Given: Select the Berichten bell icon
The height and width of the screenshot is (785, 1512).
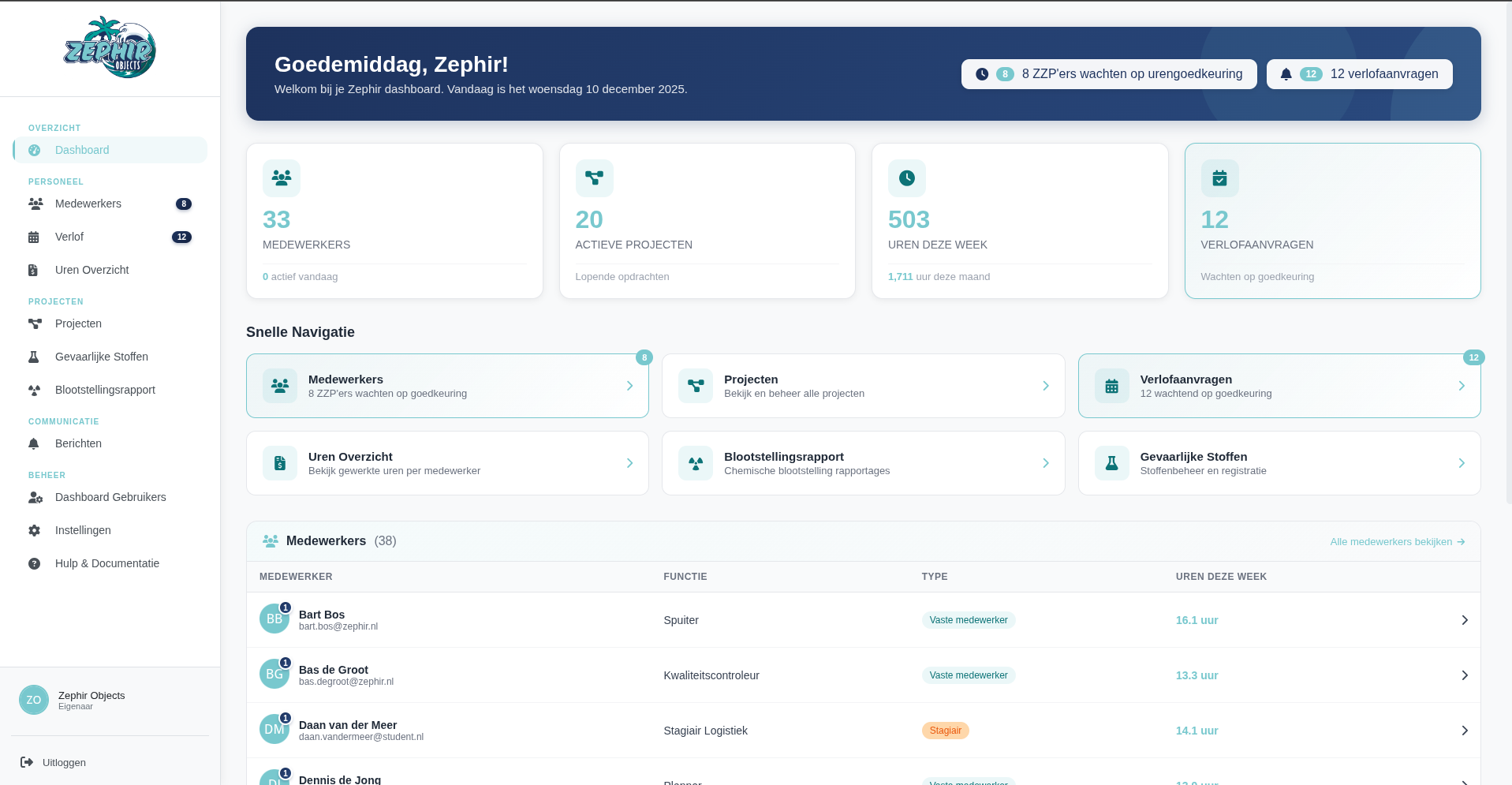Looking at the screenshot, I should coord(34,443).
